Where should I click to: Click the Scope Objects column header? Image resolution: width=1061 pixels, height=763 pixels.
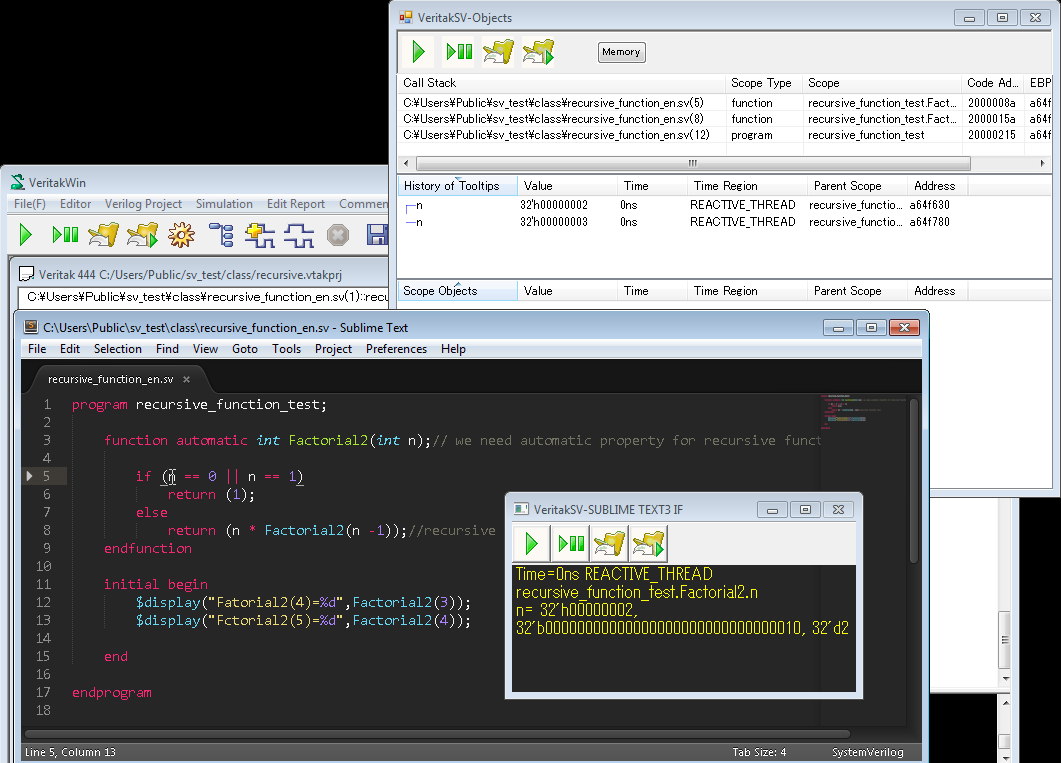458,291
